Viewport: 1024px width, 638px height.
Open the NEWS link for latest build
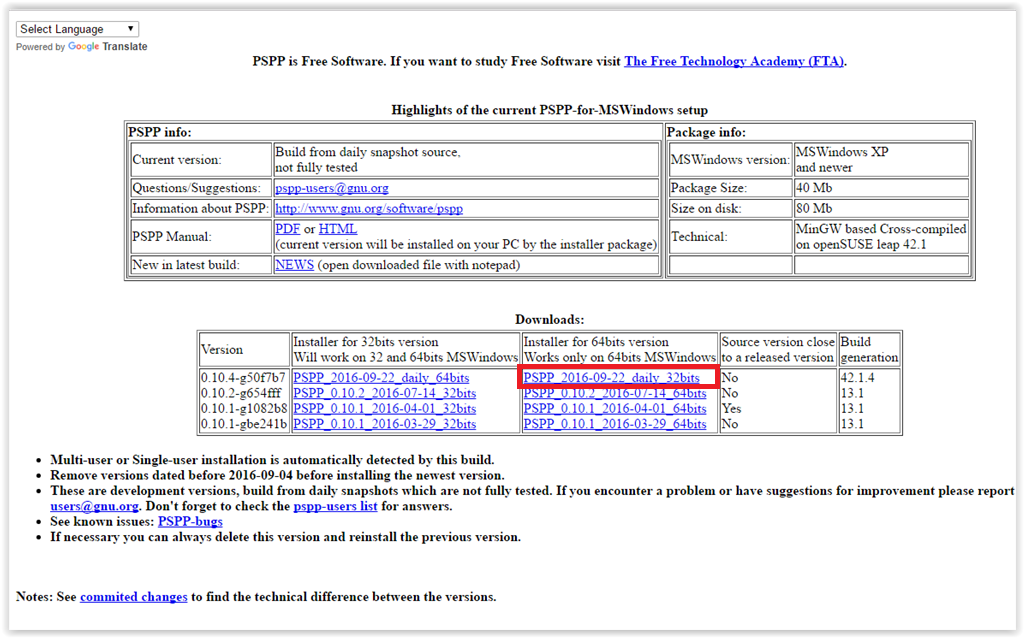pyautogui.click(x=295, y=265)
